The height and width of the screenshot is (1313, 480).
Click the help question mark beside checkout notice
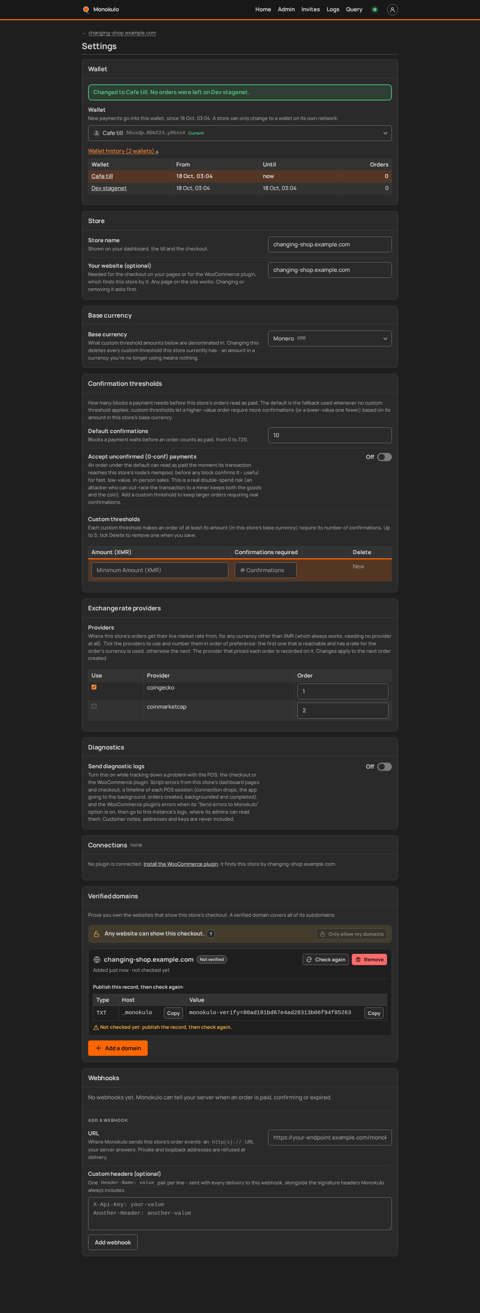tap(211, 934)
